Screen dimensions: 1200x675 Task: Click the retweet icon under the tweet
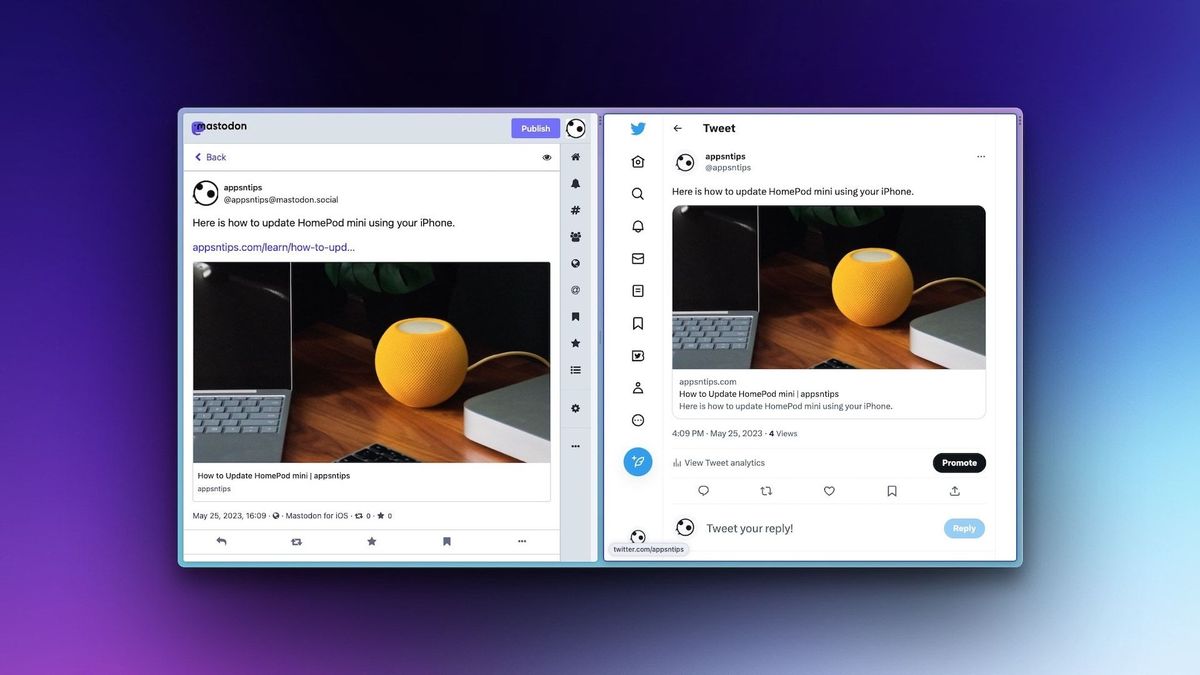tap(766, 491)
